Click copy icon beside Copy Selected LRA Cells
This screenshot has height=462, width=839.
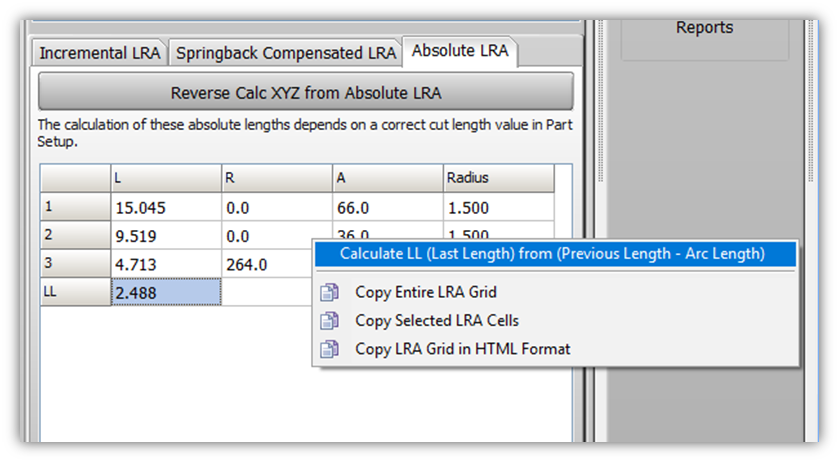(328, 321)
